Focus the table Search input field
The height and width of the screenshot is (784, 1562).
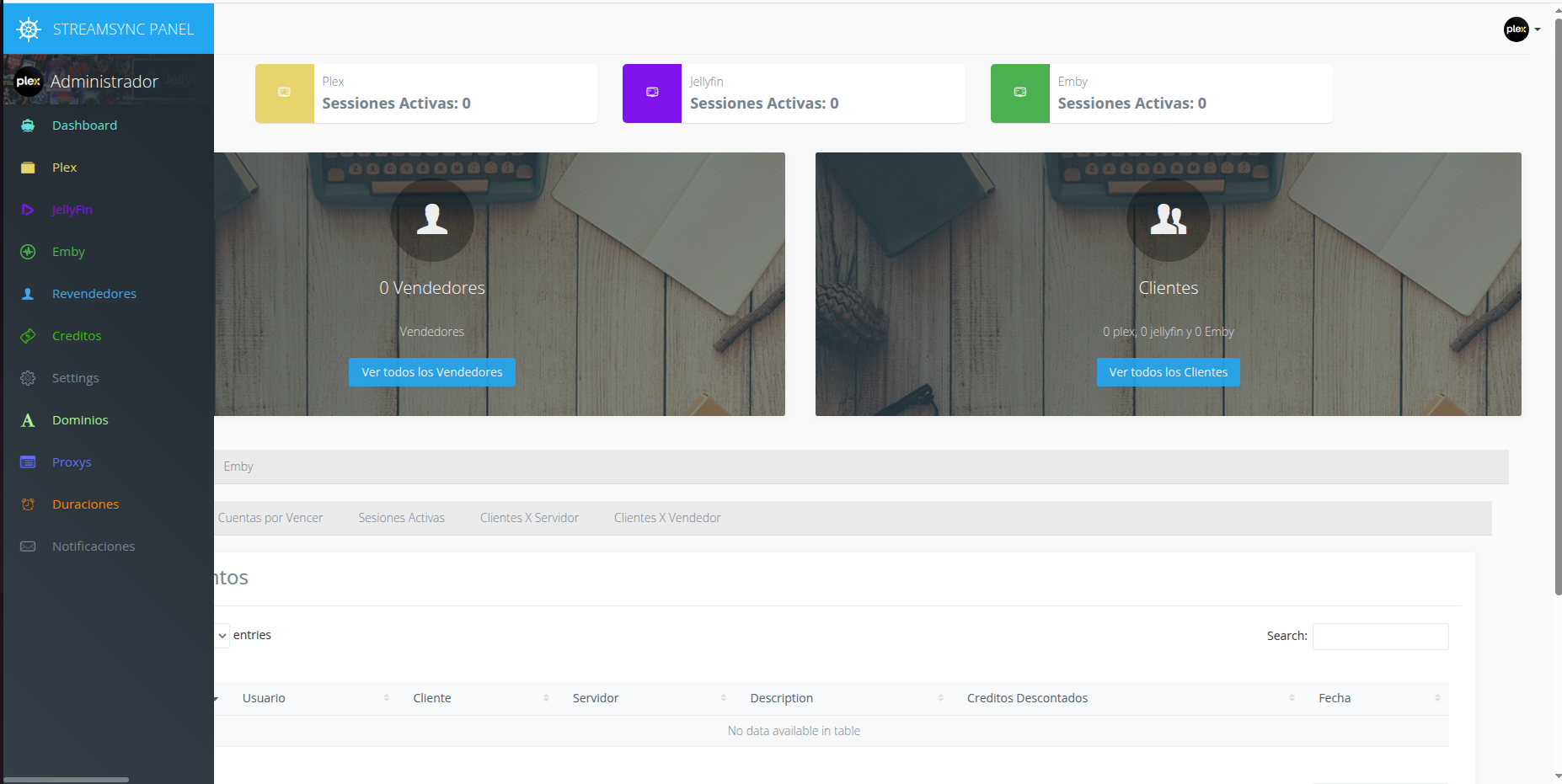(1381, 637)
